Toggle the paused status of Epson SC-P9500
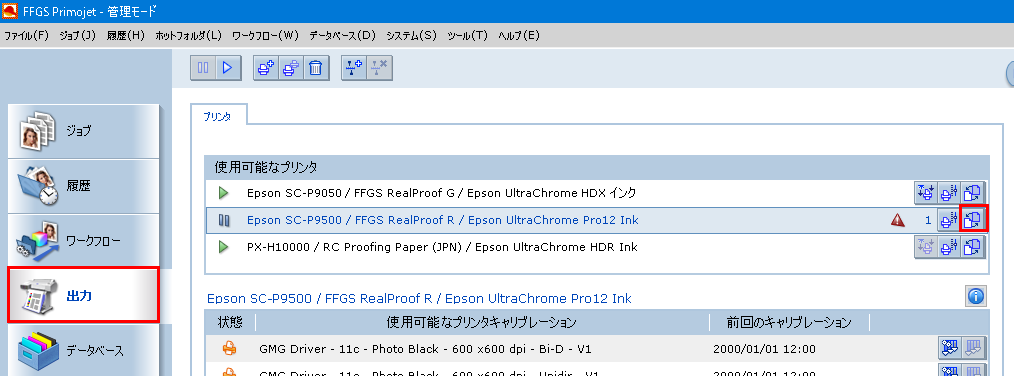 point(224,220)
